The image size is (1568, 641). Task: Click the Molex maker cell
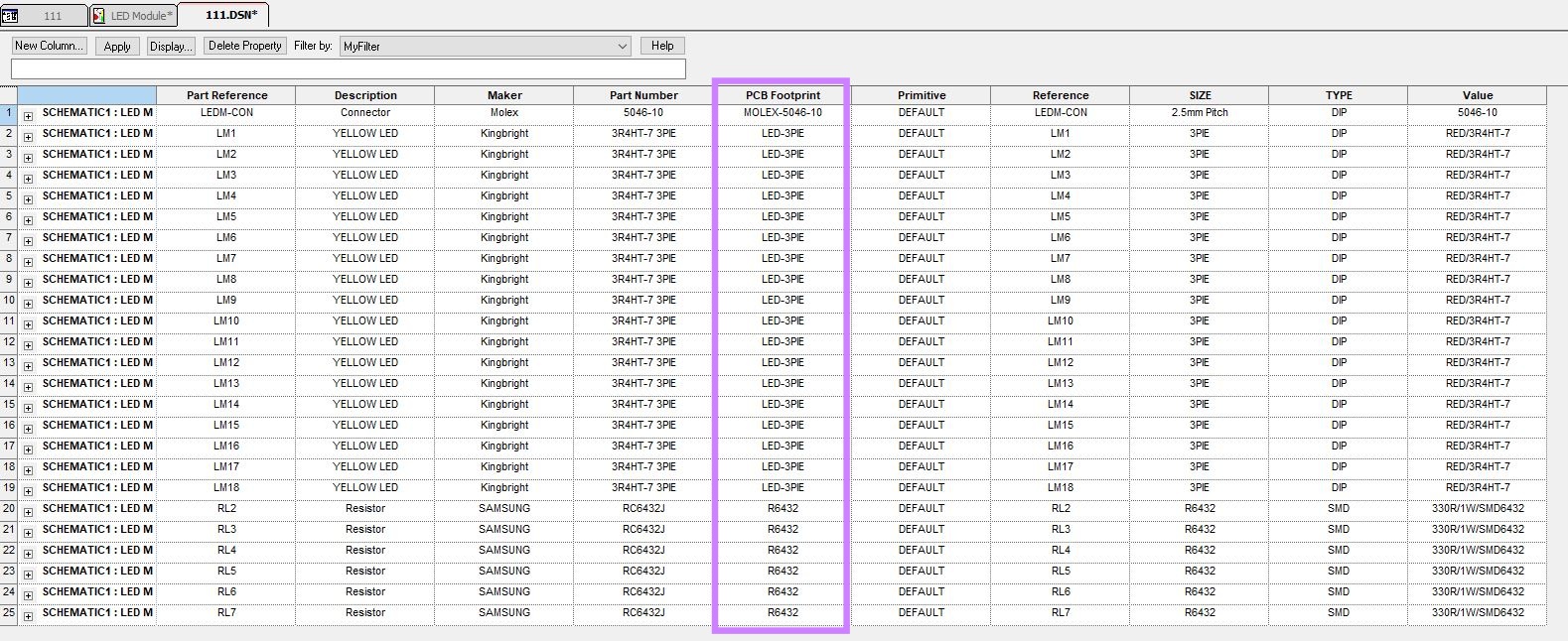coord(504,113)
